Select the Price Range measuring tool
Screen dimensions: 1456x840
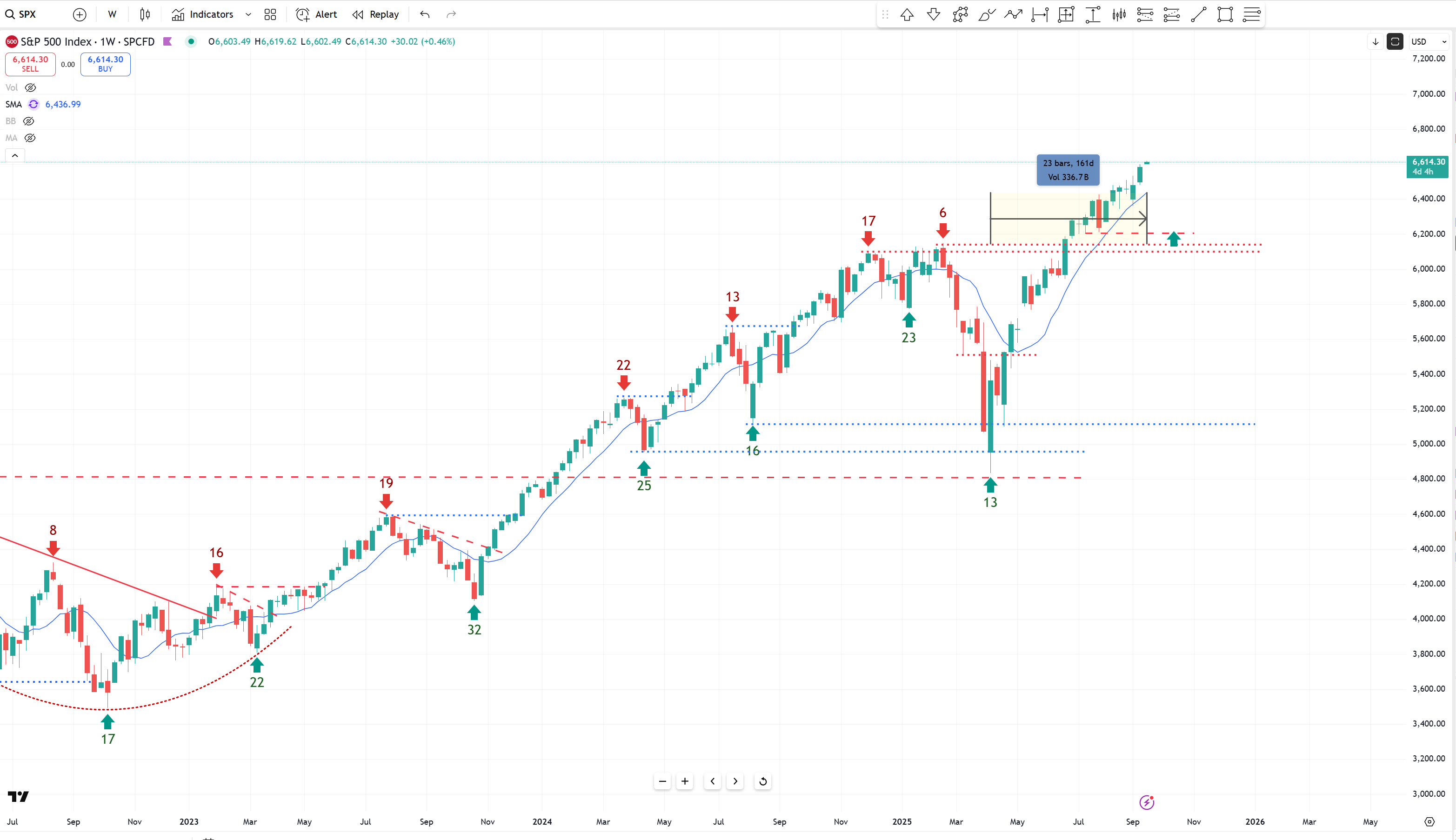(1093, 14)
